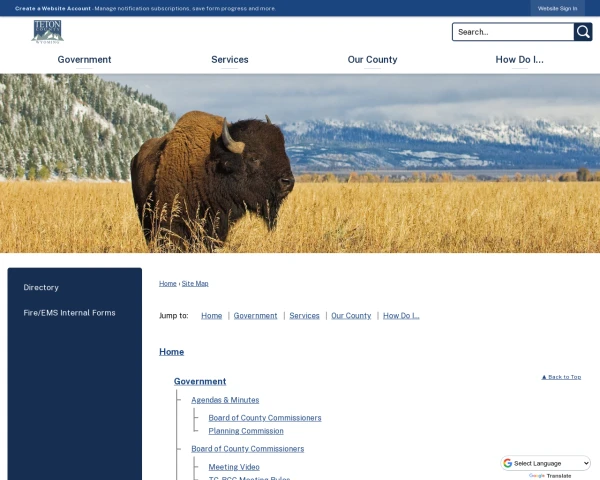The width and height of the screenshot is (600, 480).
Task: Click the Government heading in site map
Action: coord(200,382)
